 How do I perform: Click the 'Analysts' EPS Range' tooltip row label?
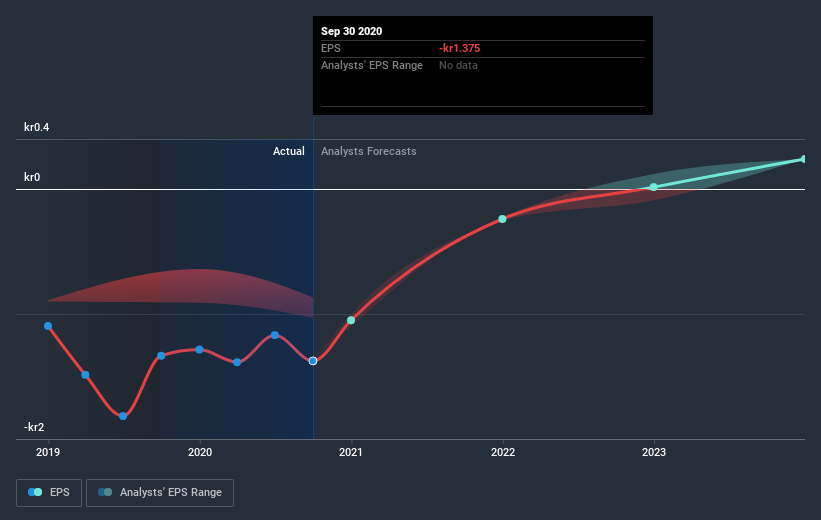pyautogui.click(x=372, y=65)
